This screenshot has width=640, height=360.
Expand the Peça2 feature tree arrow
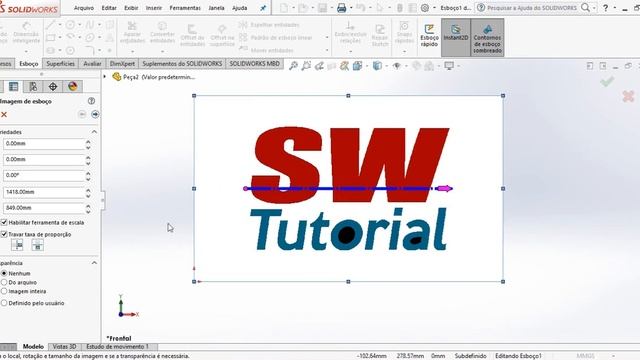tap(105, 77)
